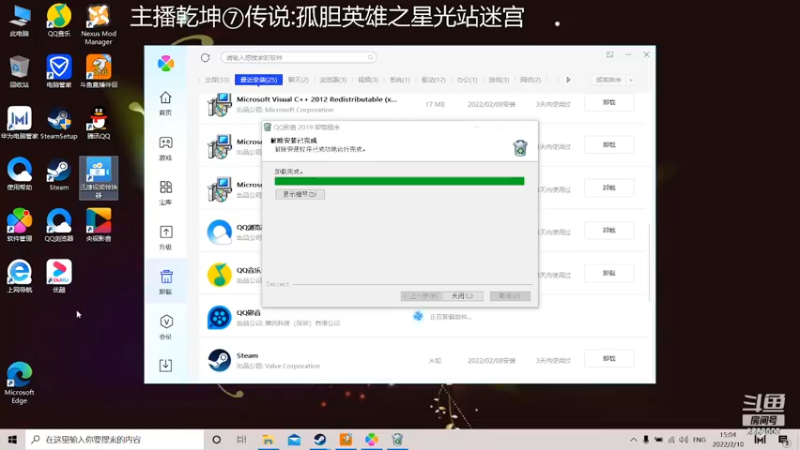Image resolution: width=800 pixels, height=450 pixels.
Task: Open Microsoft Edge desktop shortcut
Action: [19, 383]
